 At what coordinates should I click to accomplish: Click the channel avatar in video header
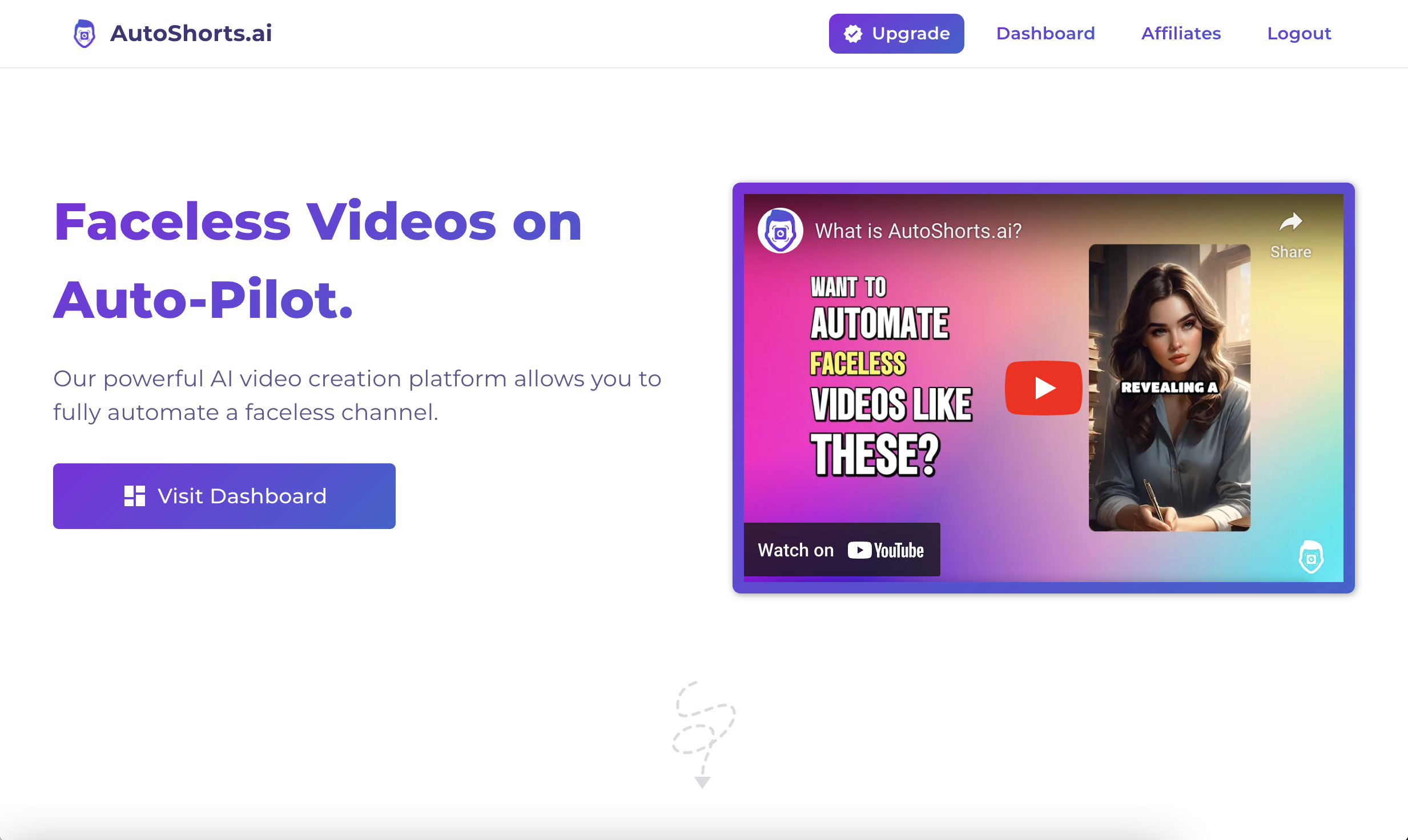[780, 231]
